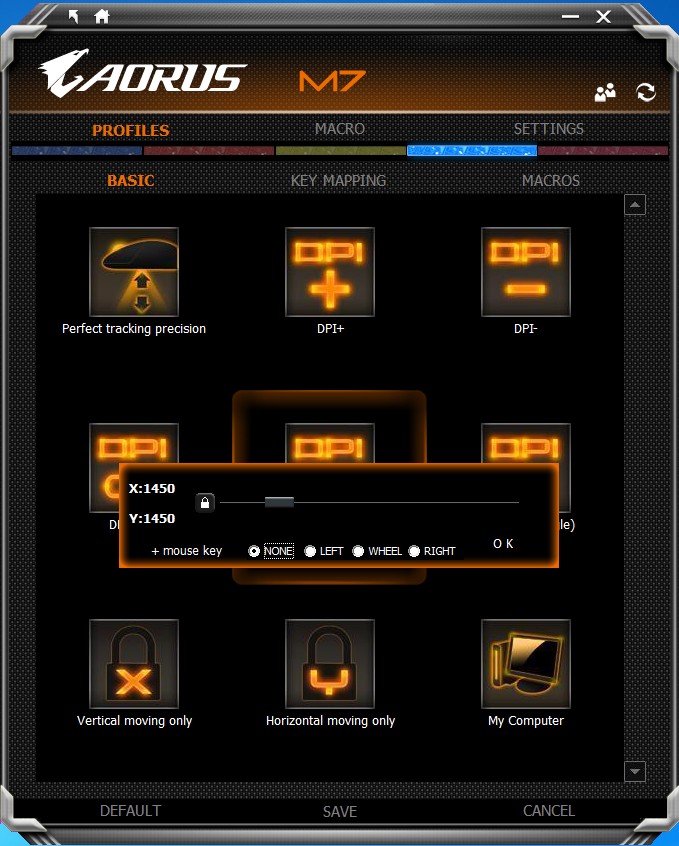Select Perfect tracking precision icon
The width and height of the screenshot is (679, 846).
[x=134, y=271]
